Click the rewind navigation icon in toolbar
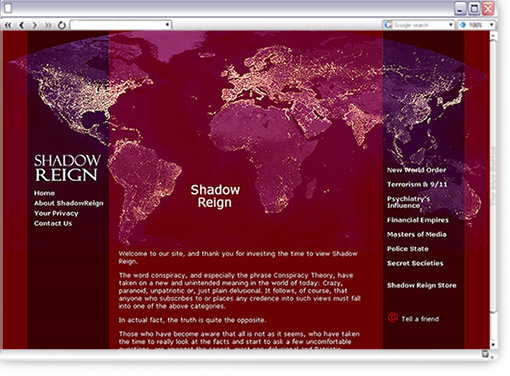Screen dimensions: 510x376 click(8, 25)
